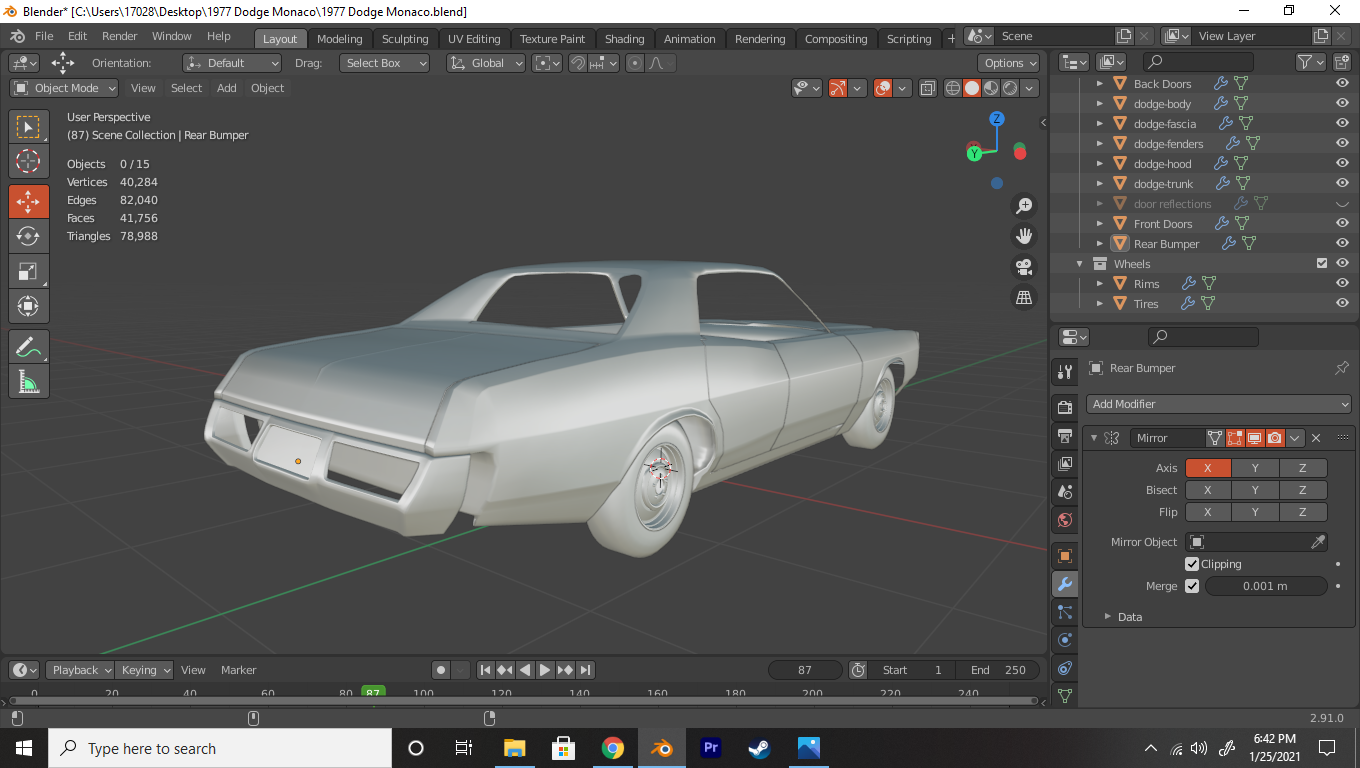Open Steam from the Windows taskbar
1360x768 pixels.
[x=760, y=748]
